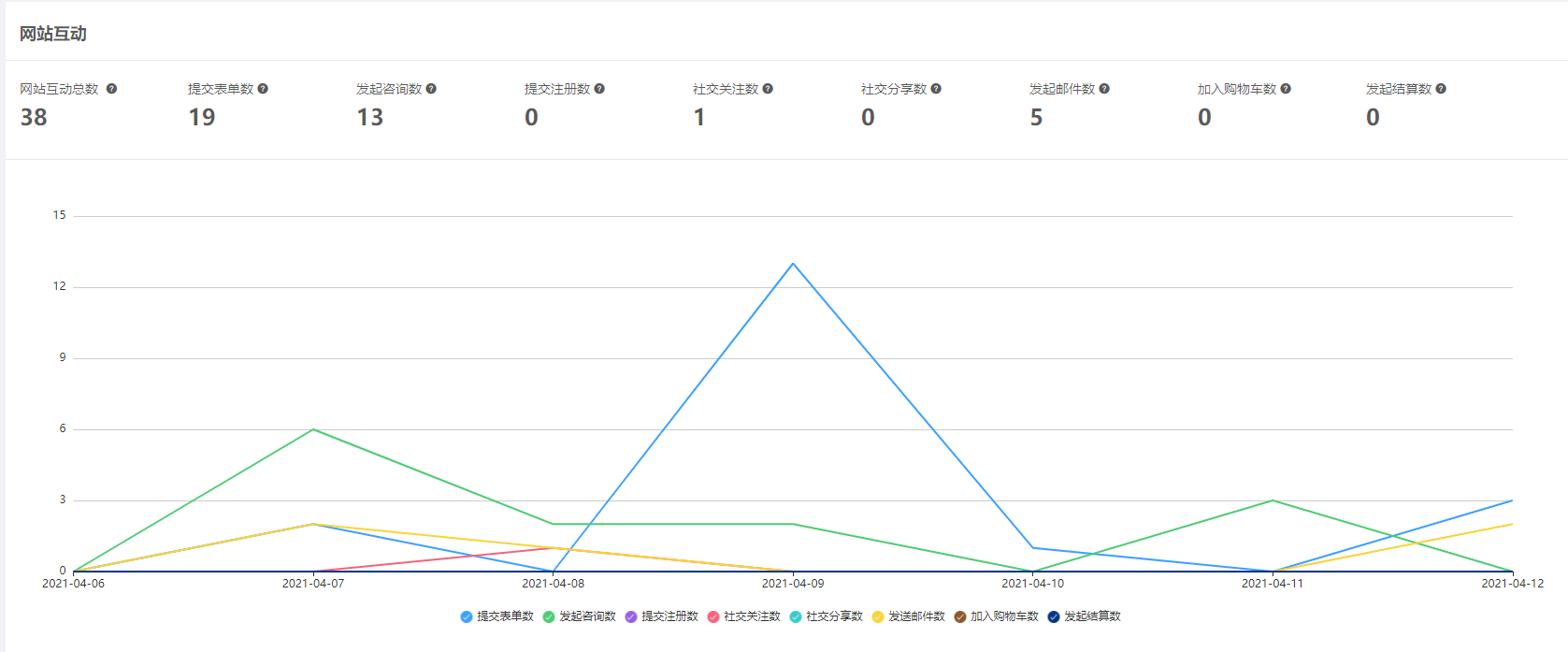
Task: Click y-axis label 12
Action: point(60,286)
